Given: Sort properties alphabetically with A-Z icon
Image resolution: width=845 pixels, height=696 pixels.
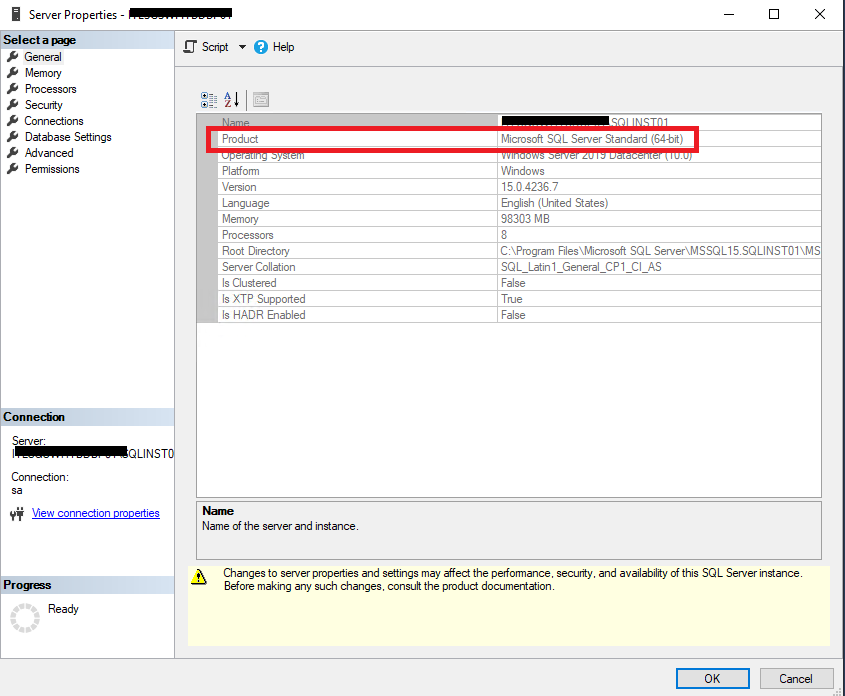Looking at the screenshot, I should tap(232, 100).
